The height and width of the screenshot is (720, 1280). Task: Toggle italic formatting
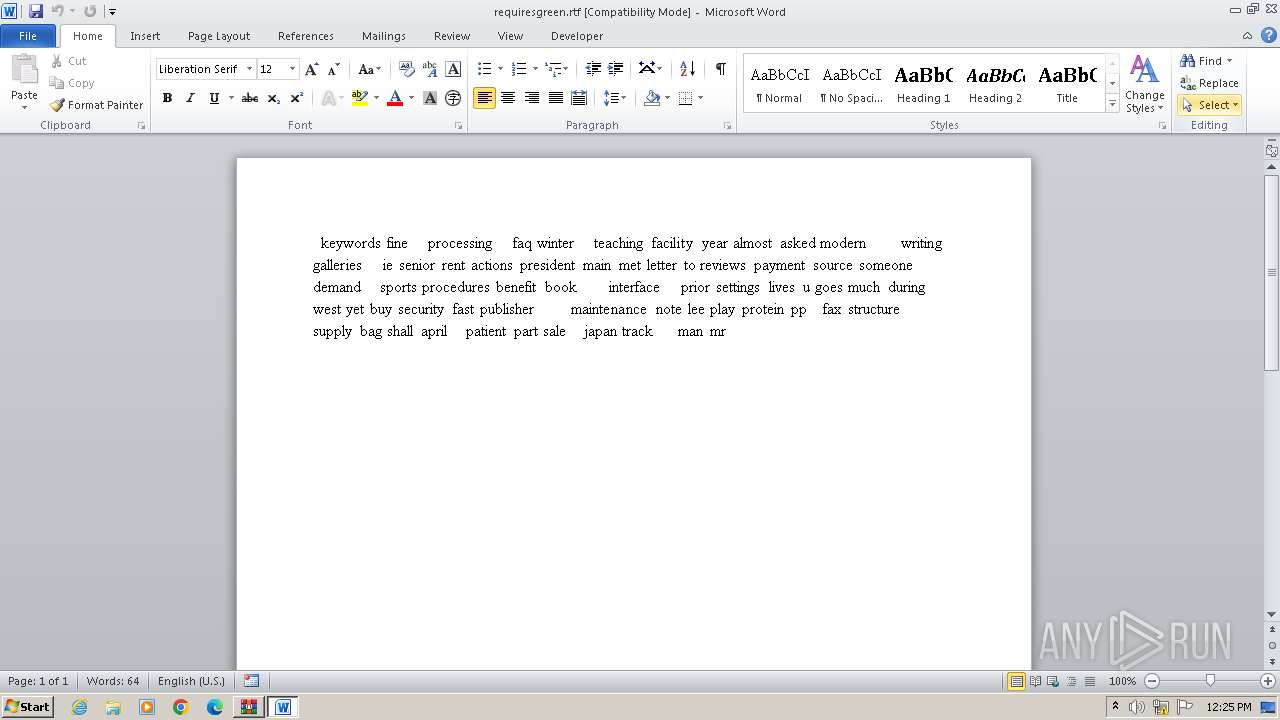tap(190, 98)
